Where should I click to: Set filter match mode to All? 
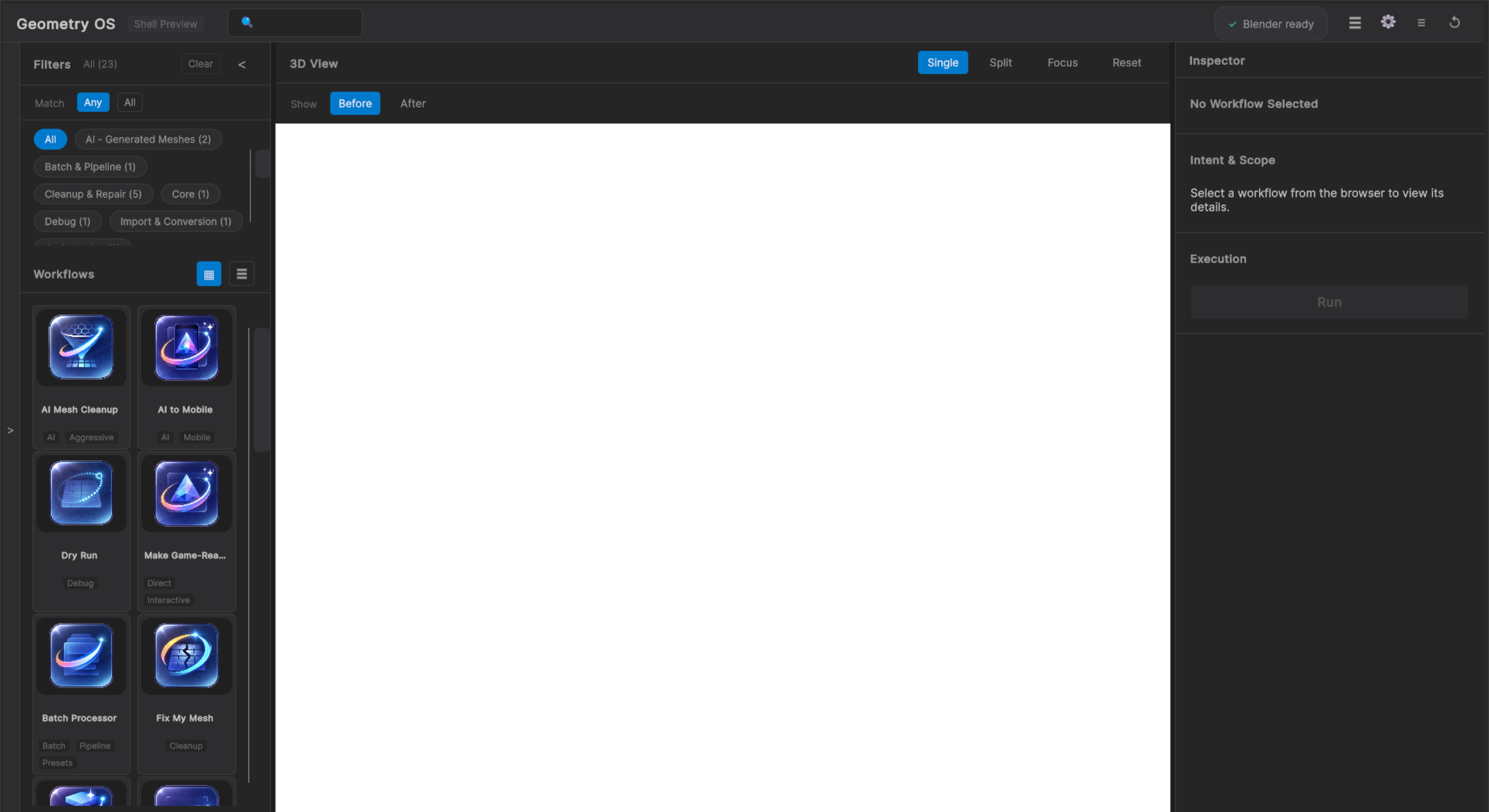tap(130, 102)
